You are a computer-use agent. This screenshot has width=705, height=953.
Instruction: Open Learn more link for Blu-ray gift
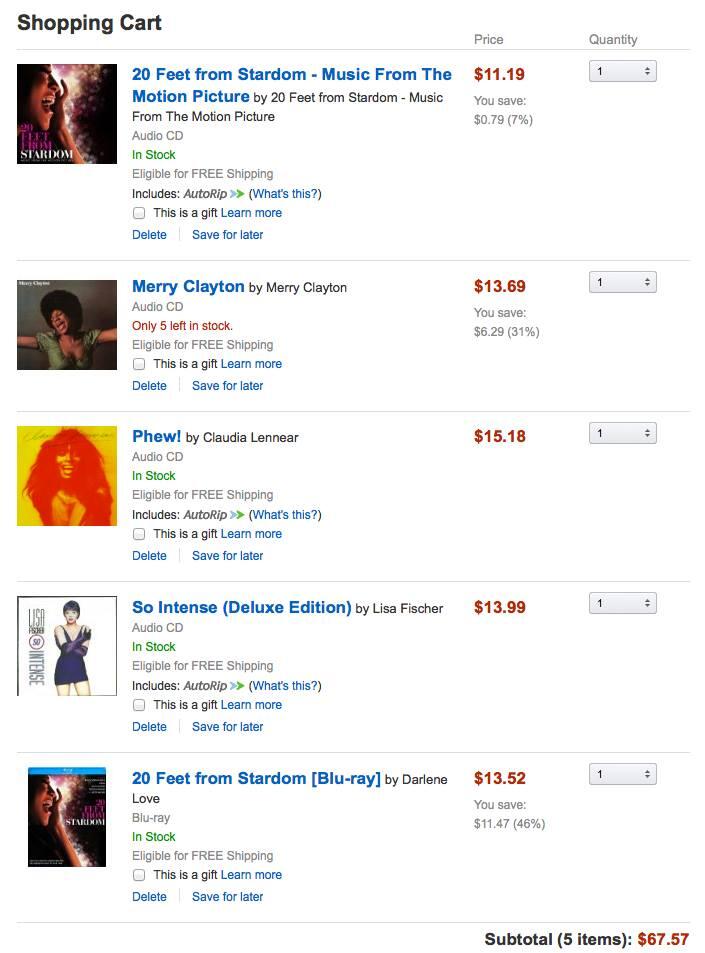coord(251,875)
